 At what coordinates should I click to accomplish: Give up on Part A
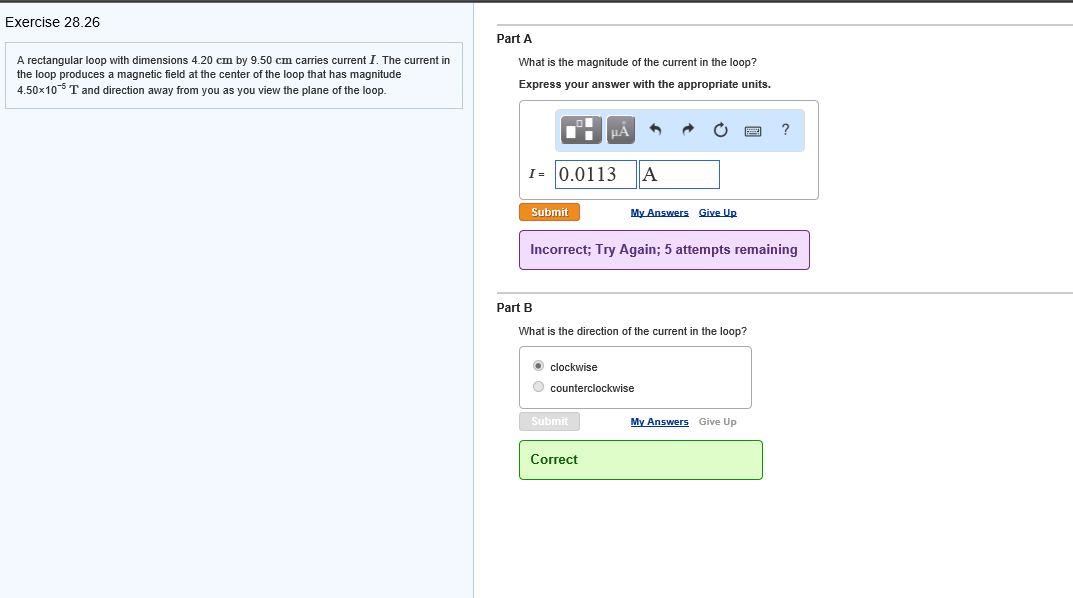(718, 213)
